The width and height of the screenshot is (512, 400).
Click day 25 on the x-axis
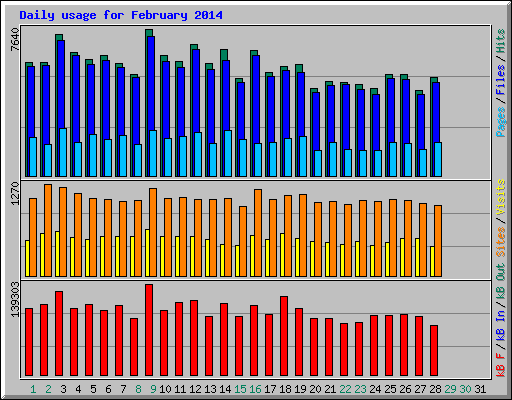[390, 389]
